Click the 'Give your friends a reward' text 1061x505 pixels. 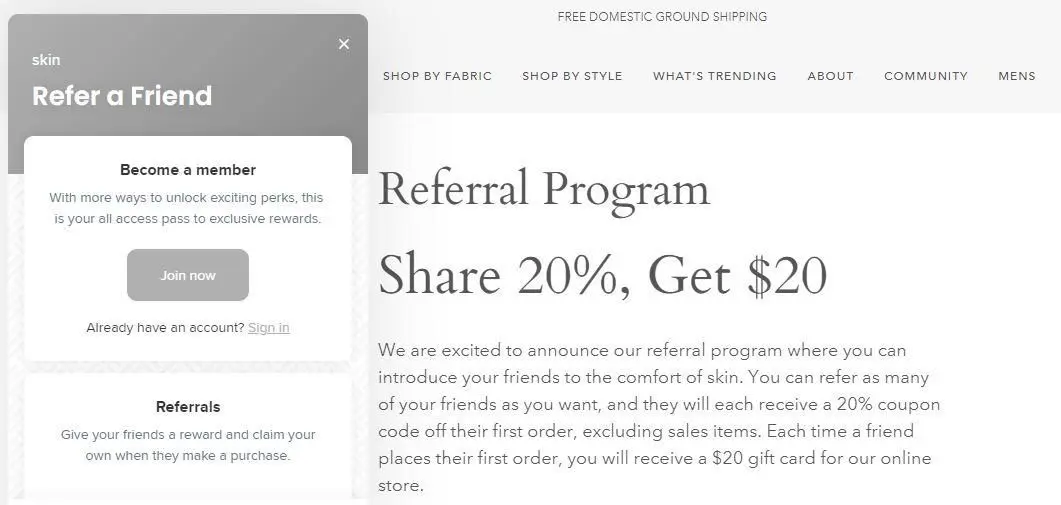point(188,445)
